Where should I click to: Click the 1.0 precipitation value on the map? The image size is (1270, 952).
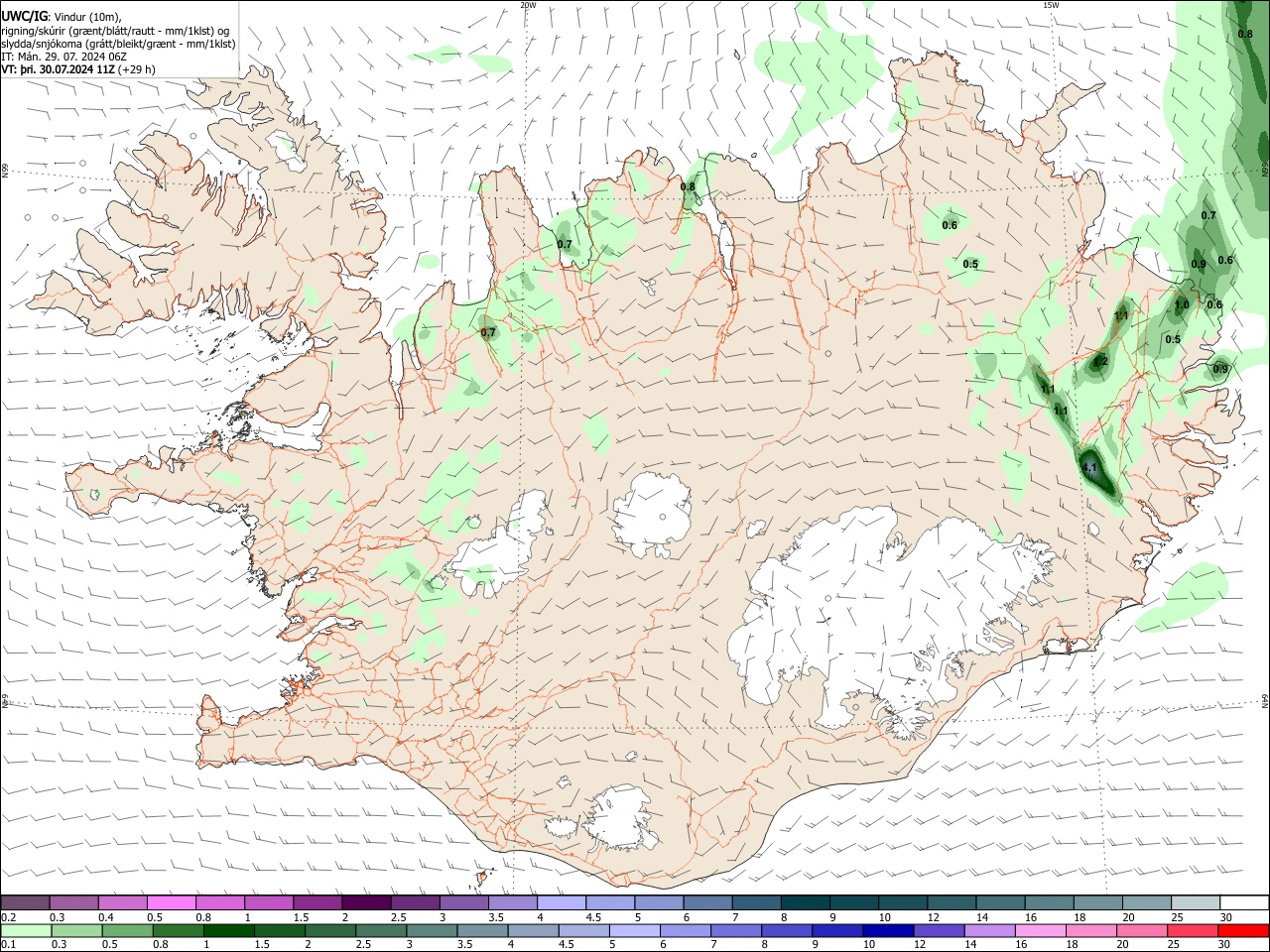tap(1182, 305)
